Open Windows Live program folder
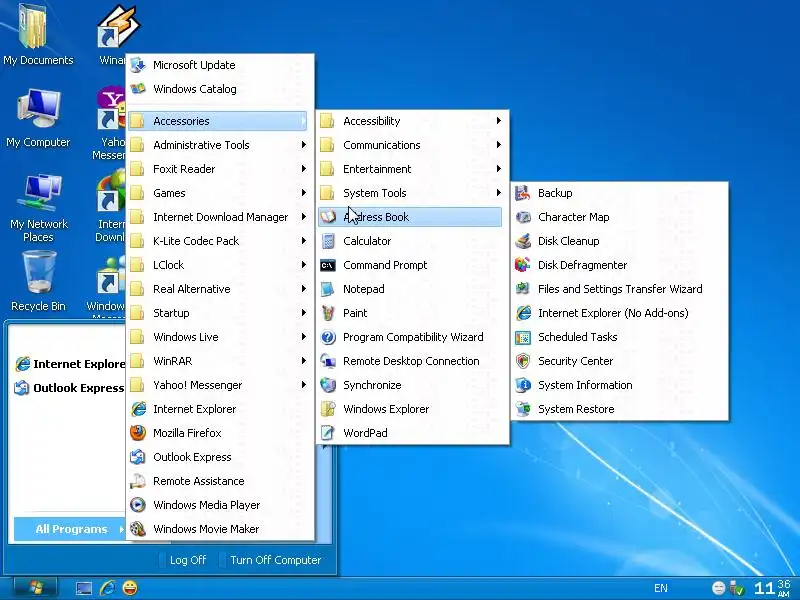This screenshot has height=600, width=800. click(x=218, y=337)
